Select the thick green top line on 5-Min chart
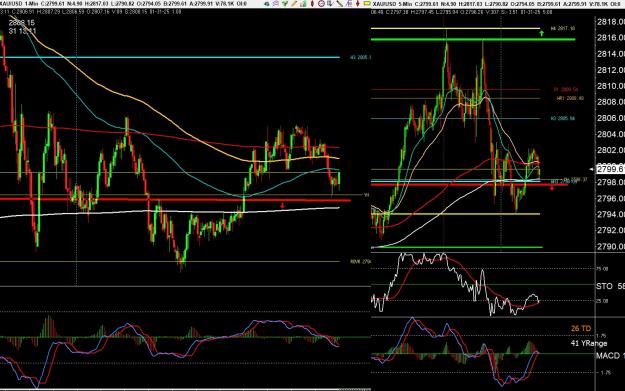This screenshot has height=391, width=625. [x=473, y=39]
